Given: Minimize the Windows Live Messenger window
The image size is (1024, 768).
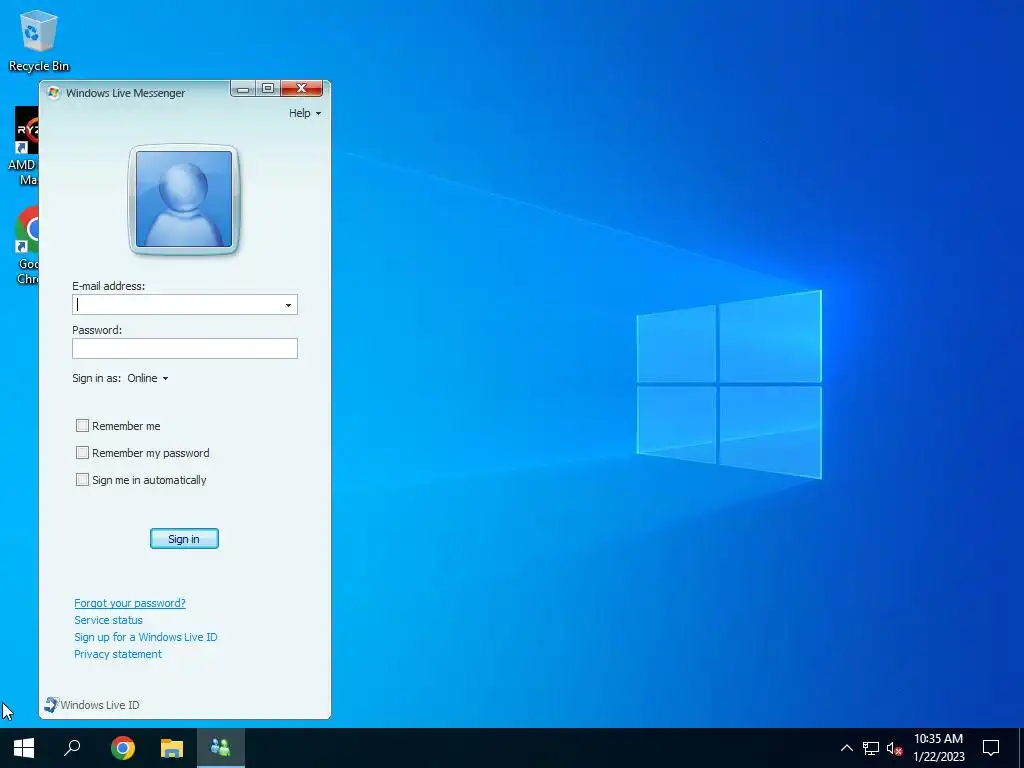Looking at the screenshot, I should pyautogui.click(x=243, y=89).
